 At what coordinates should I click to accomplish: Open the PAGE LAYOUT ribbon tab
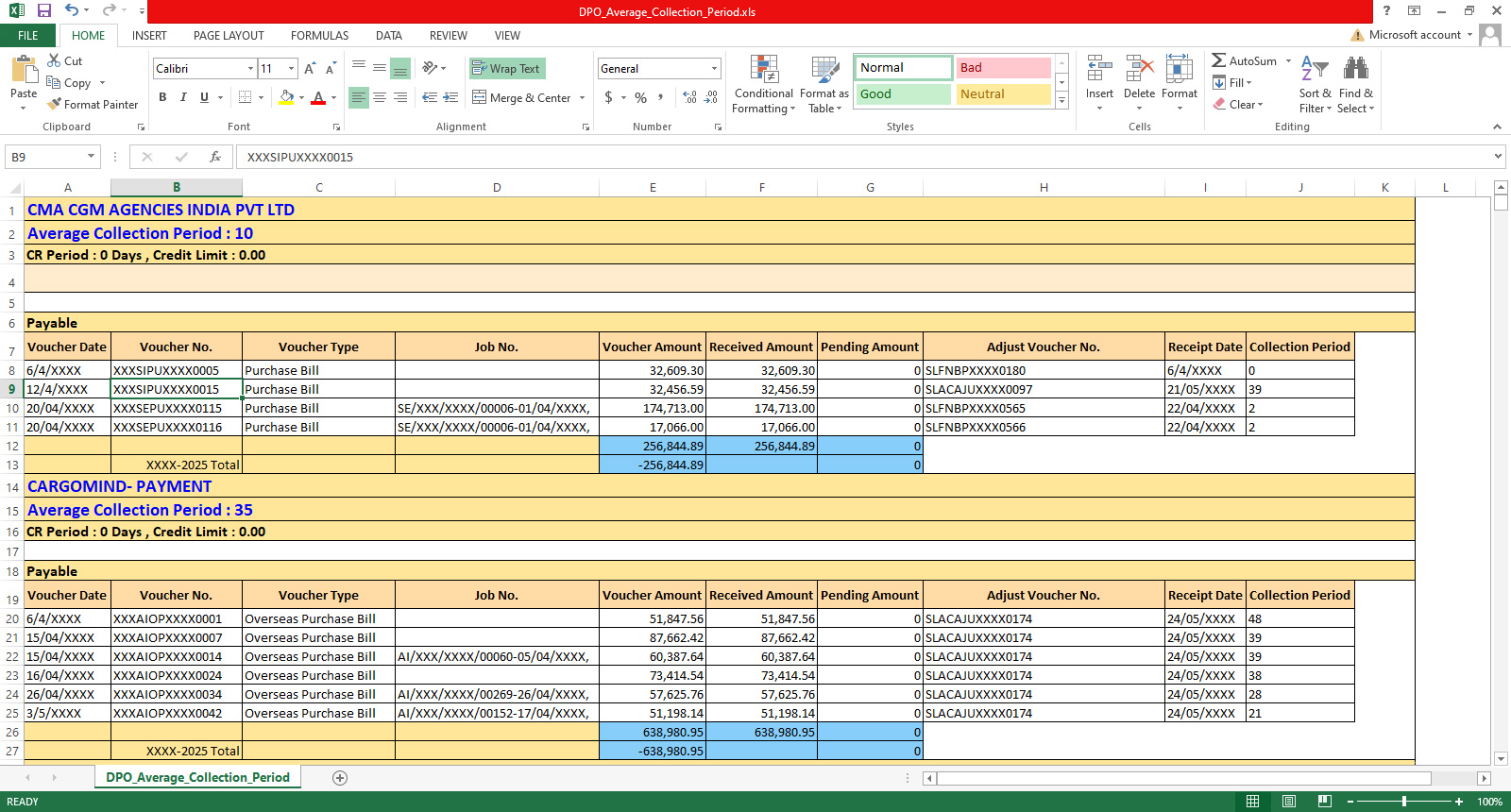point(229,36)
